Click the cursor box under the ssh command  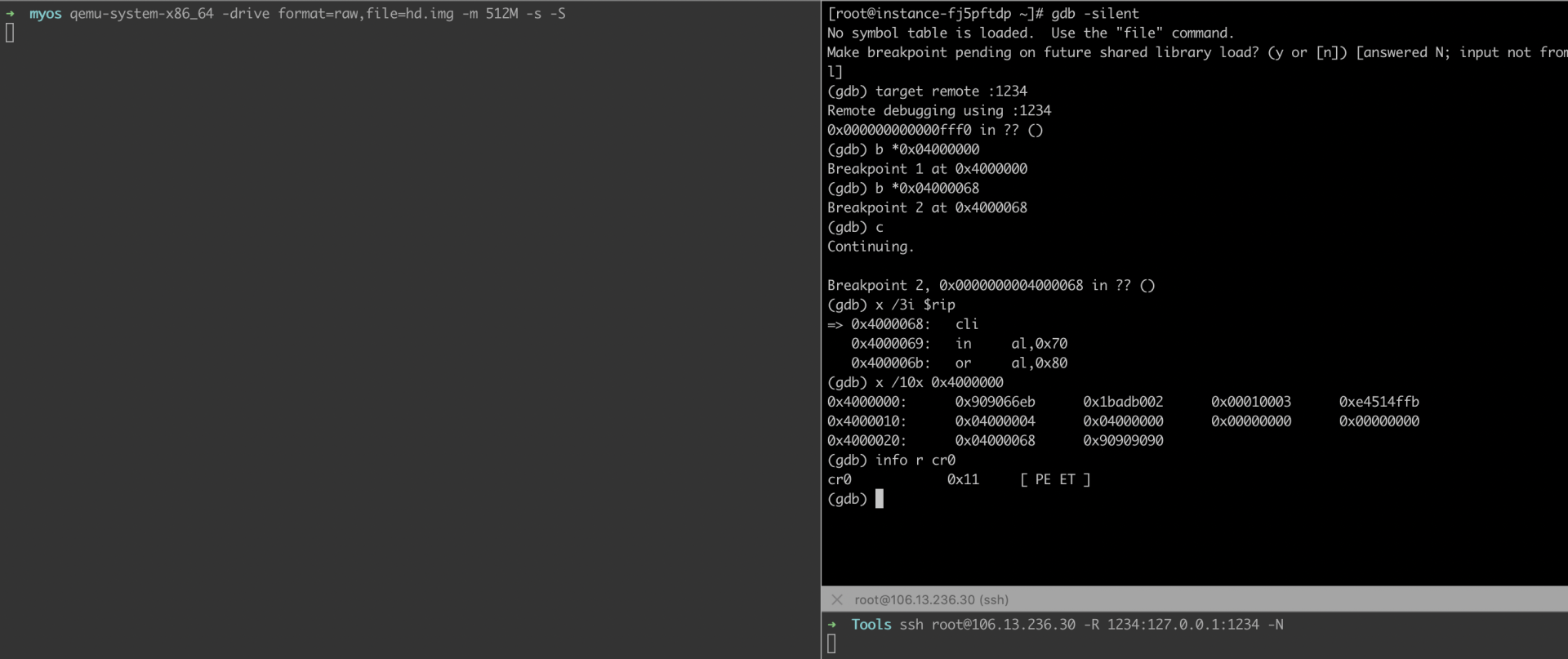coord(831,644)
